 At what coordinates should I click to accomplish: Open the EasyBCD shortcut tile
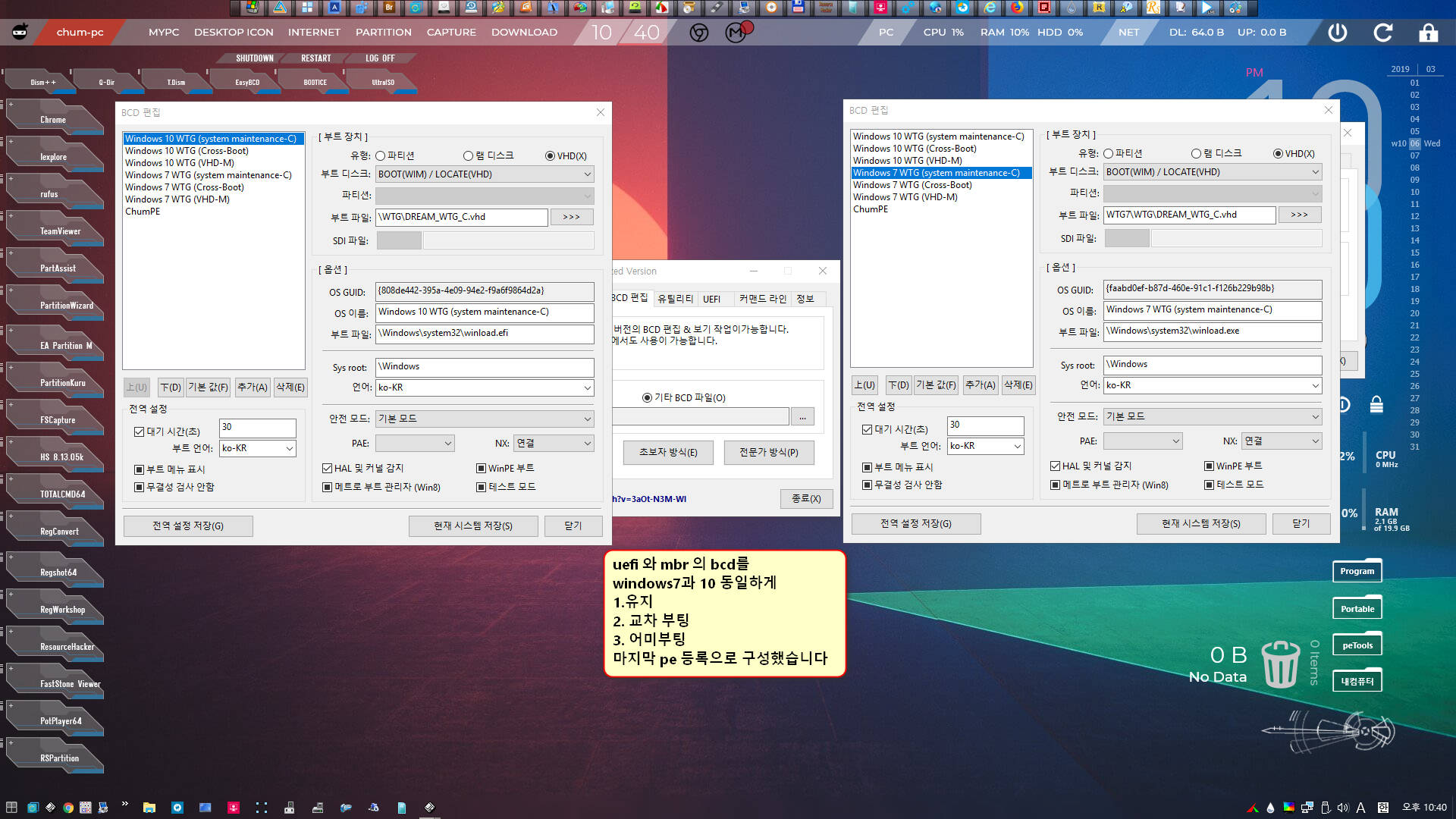[x=246, y=82]
